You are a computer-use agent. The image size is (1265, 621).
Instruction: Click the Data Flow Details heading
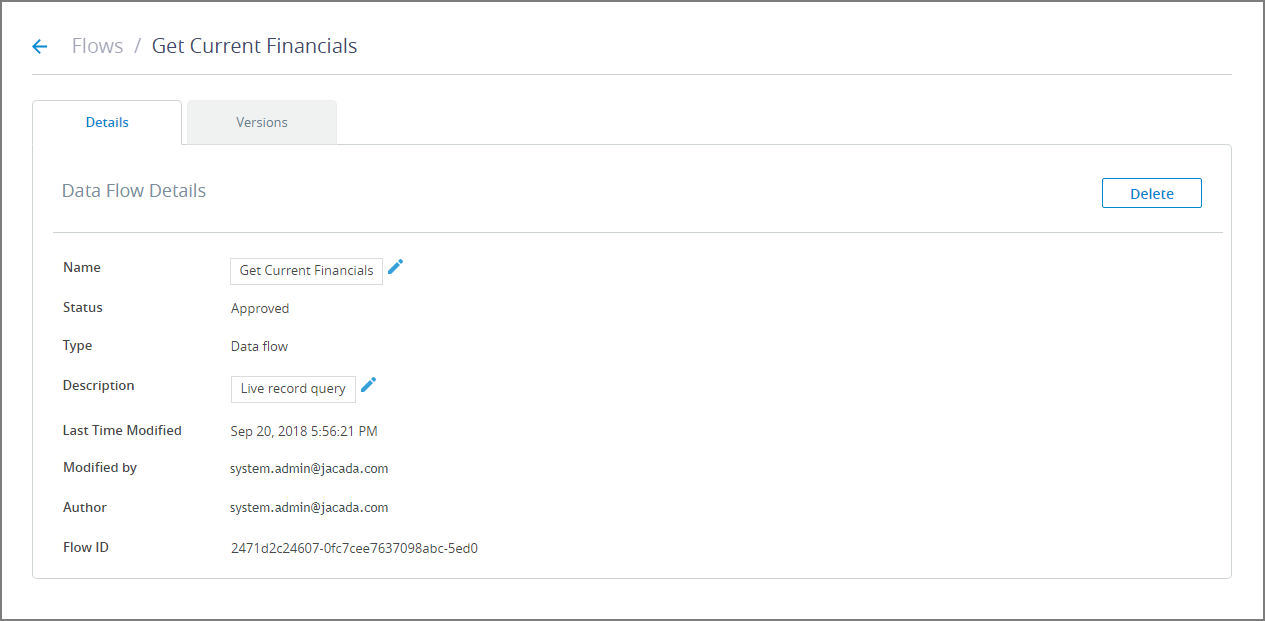coord(134,191)
